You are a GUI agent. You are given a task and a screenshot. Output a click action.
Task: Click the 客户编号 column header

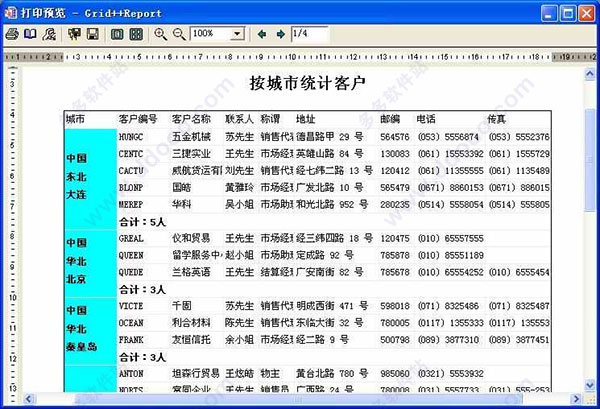138,119
